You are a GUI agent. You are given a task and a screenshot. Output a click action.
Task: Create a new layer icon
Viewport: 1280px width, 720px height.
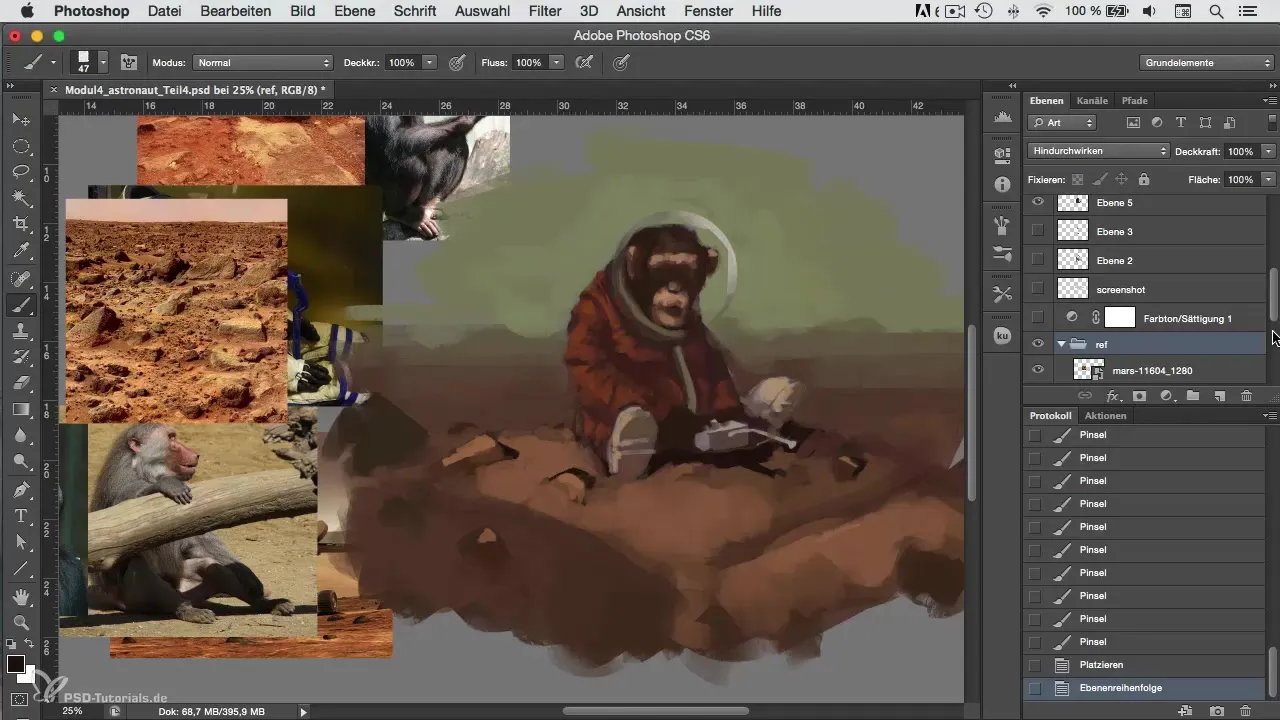point(1219,396)
